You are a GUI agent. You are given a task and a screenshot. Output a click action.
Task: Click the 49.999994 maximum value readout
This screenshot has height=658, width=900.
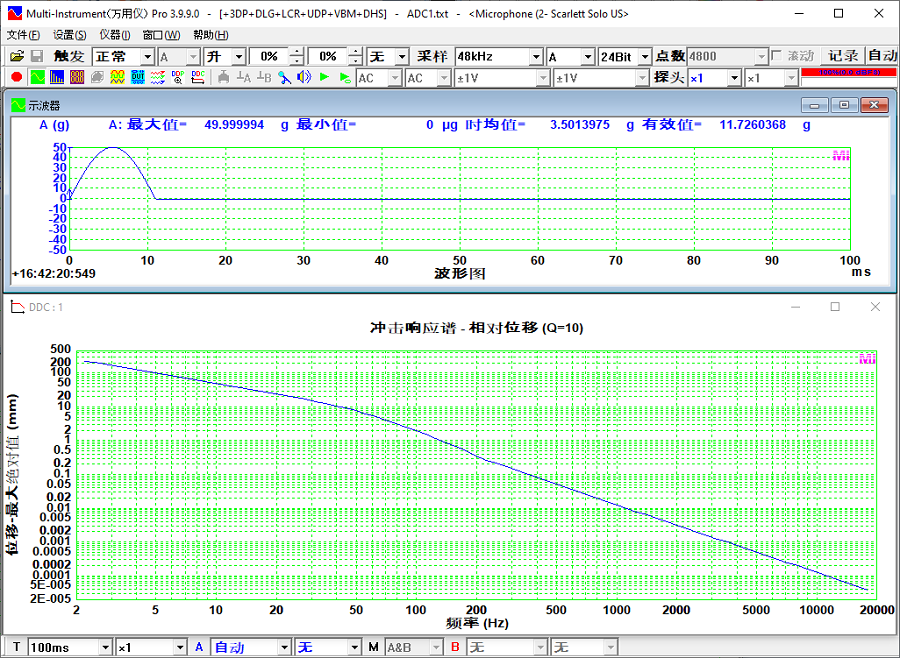tap(234, 125)
